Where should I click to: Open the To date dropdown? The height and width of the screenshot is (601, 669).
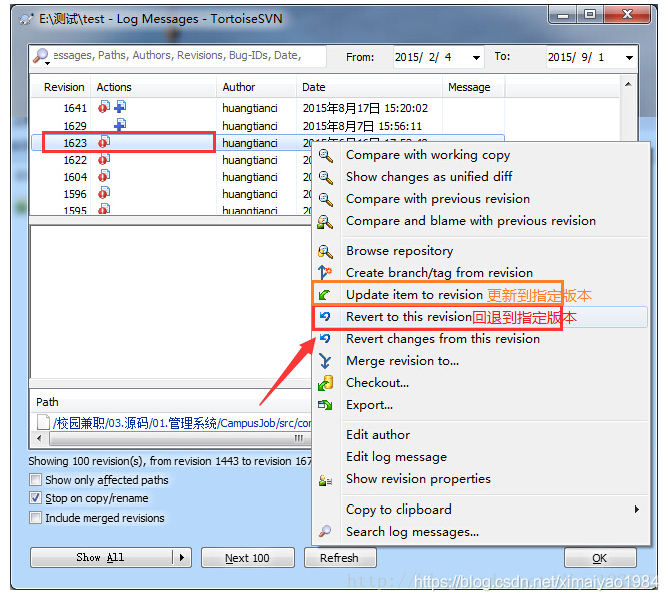tap(629, 58)
